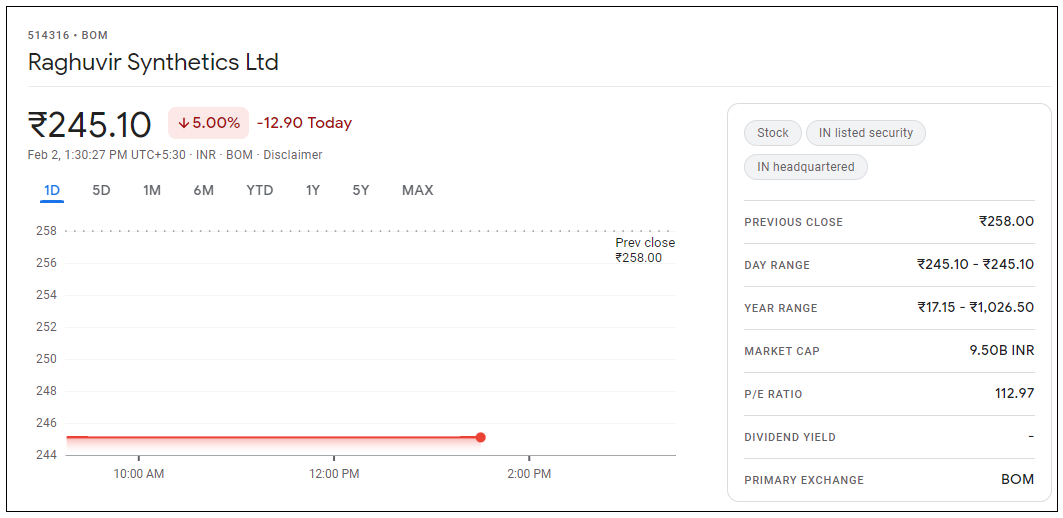Open the Disclaimer link

coord(293,155)
